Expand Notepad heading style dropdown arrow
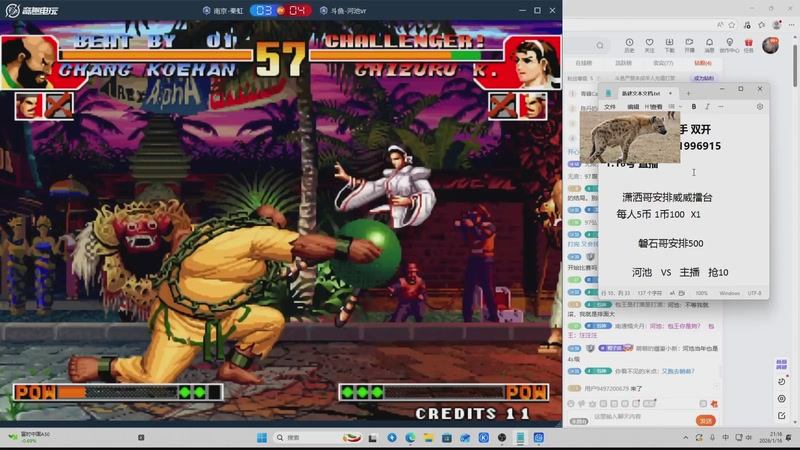Viewport: 800px width, 450px height. pos(681,107)
